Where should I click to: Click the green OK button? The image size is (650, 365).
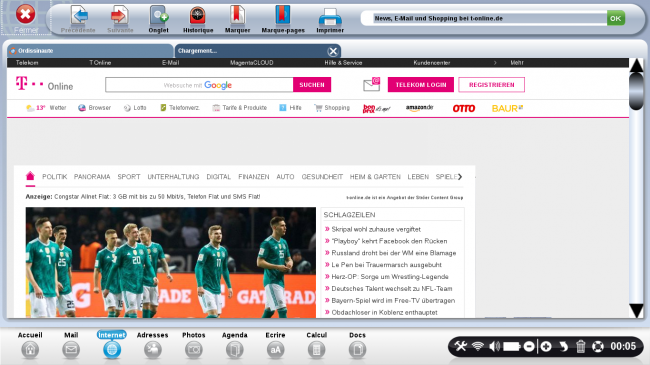pos(616,18)
